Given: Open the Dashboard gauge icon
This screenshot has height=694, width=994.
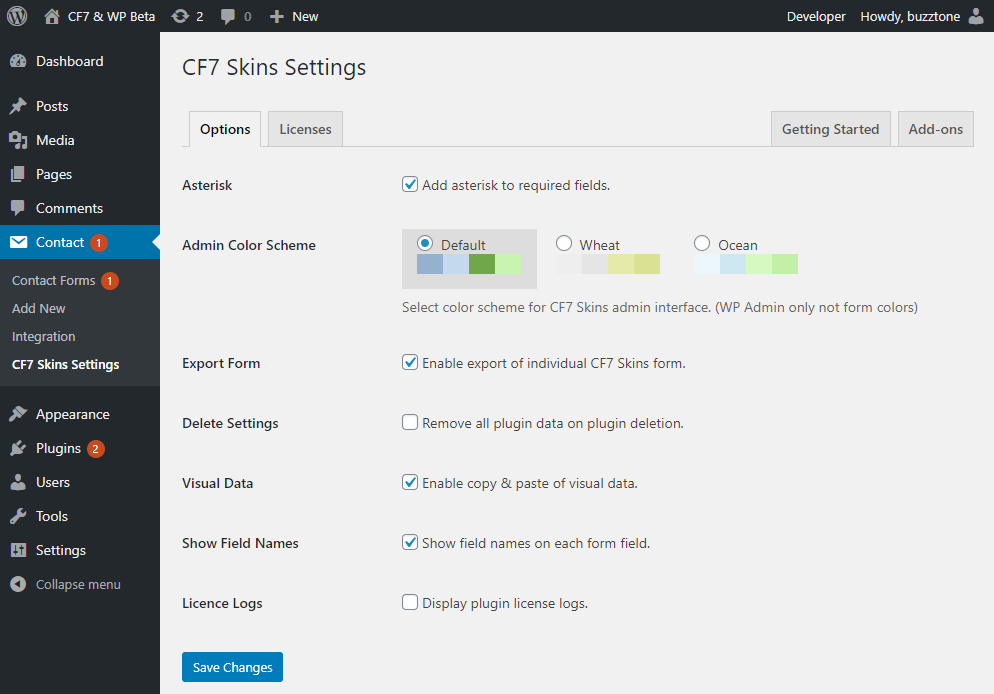Looking at the screenshot, I should [18, 61].
